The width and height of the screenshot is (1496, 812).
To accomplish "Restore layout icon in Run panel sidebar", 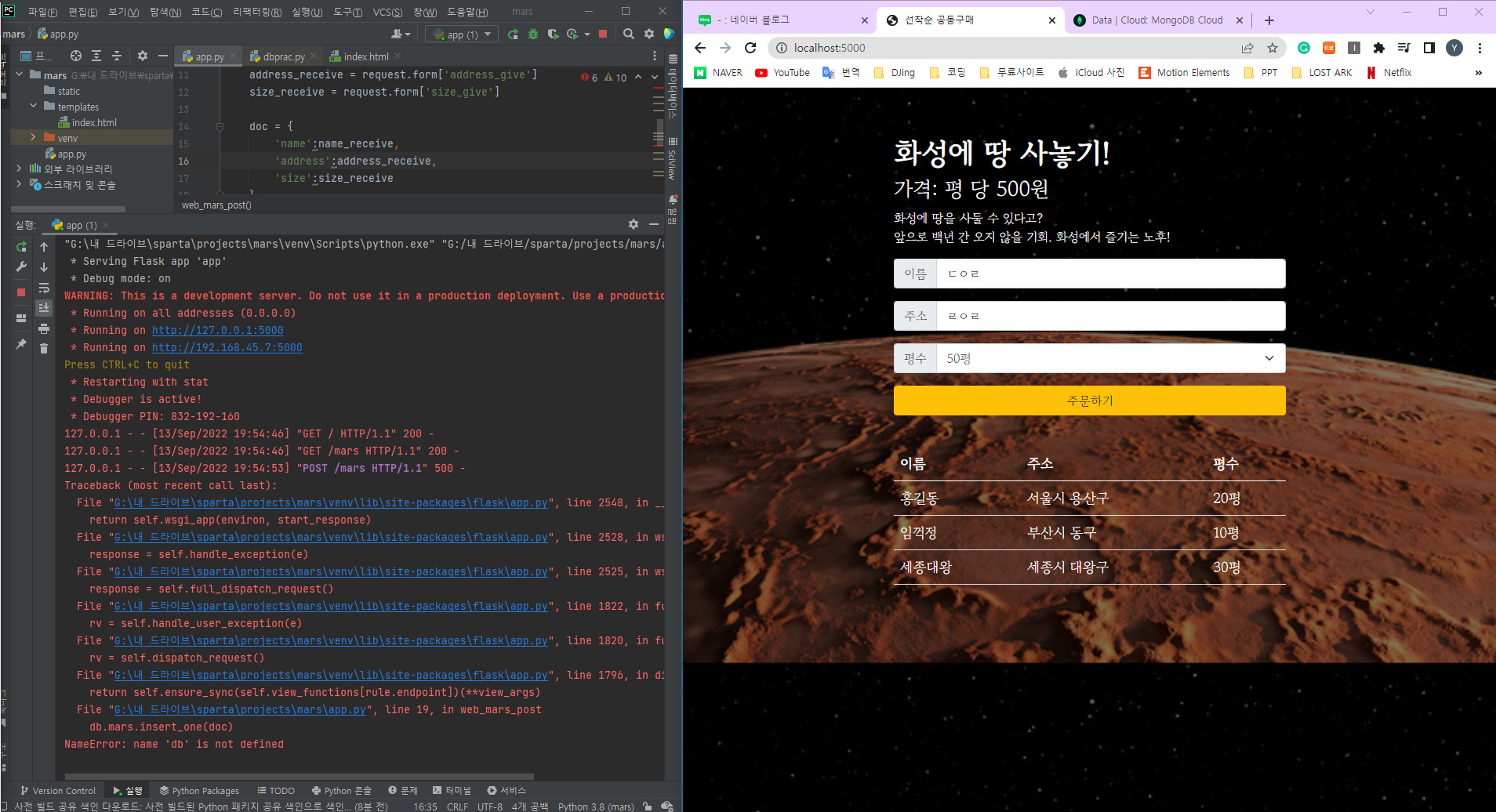I will click(x=21, y=318).
